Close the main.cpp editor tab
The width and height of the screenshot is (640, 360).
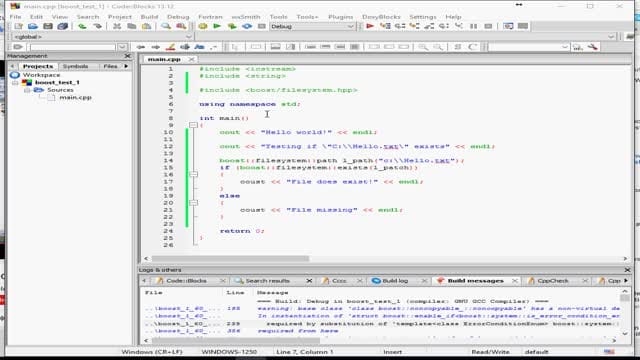191,60
